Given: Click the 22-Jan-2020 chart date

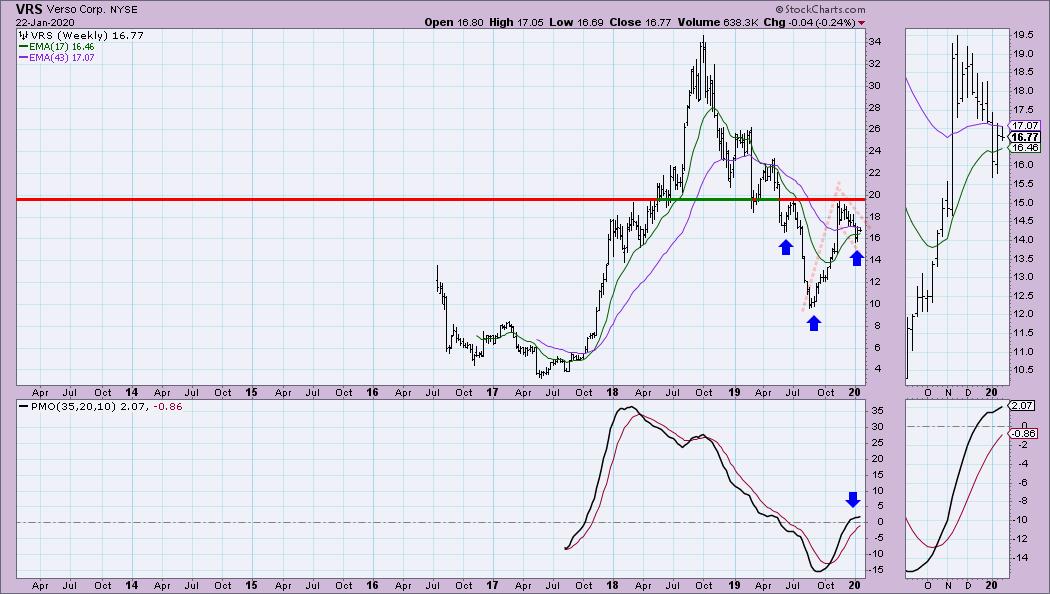Looking at the screenshot, I should 46,22.
